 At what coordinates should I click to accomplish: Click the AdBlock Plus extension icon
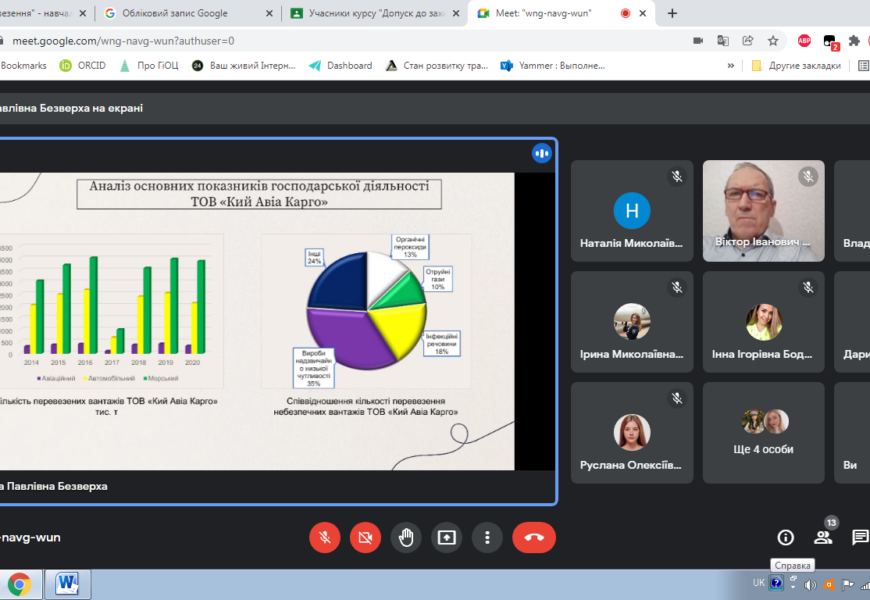[804, 41]
